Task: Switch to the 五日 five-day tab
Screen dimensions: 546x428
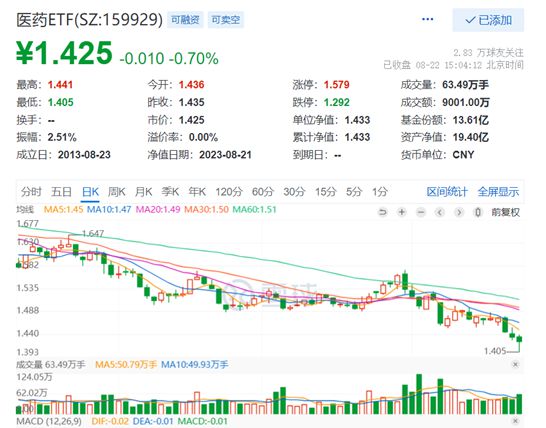Action: click(61, 192)
